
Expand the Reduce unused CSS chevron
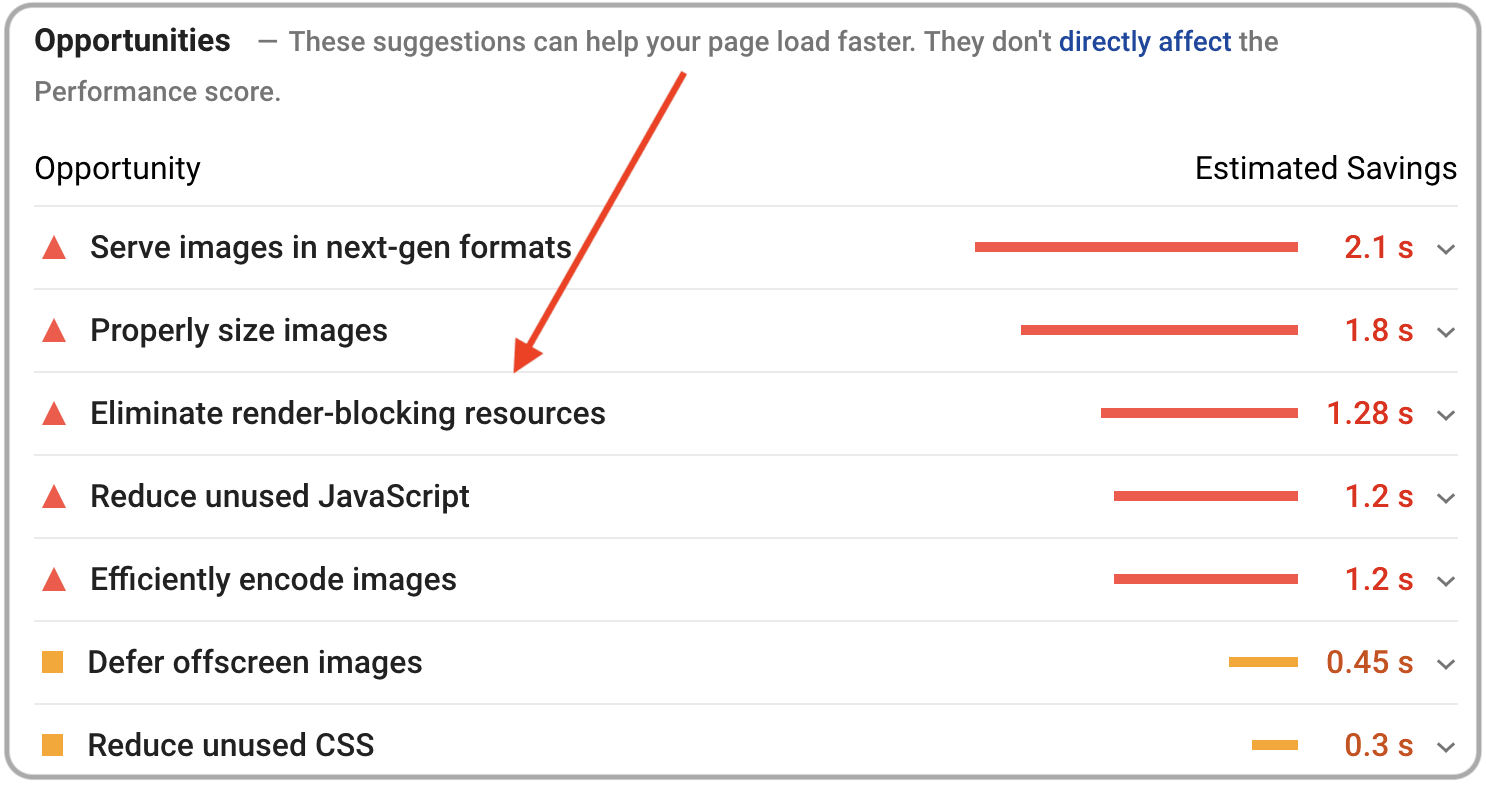point(1445,747)
